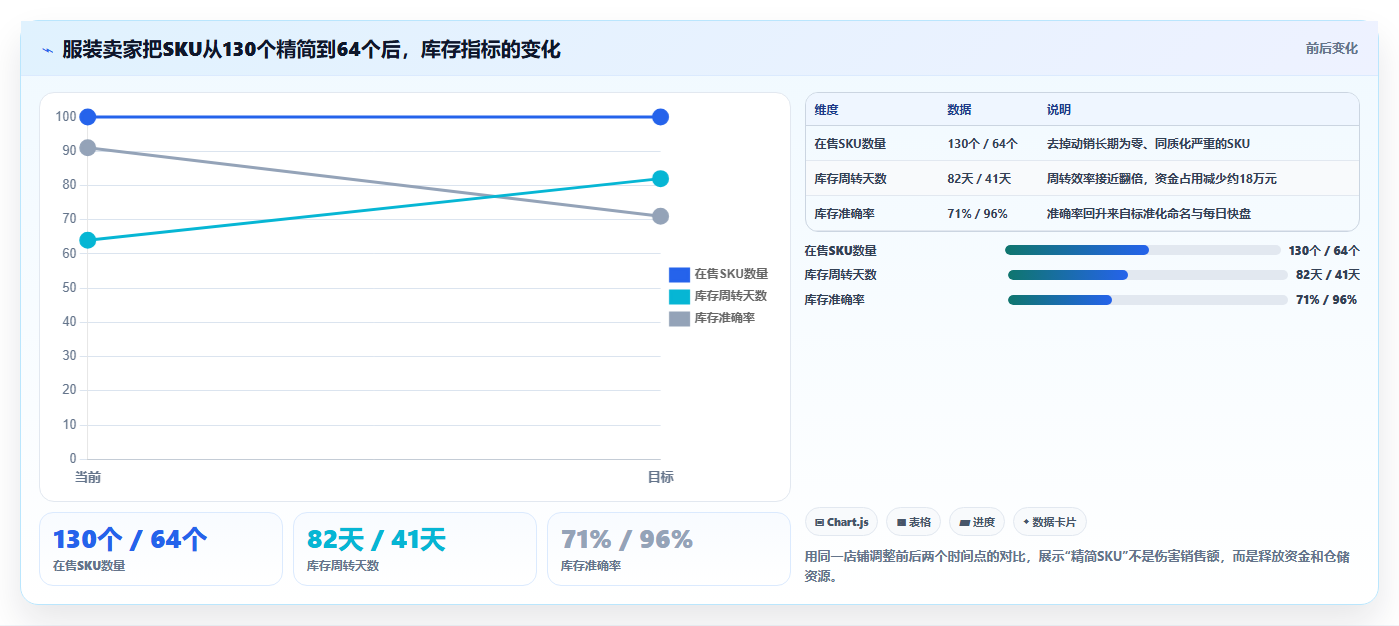Image resolution: width=1399 pixels, height=626 pixels.
Task: Click the blue data point at 目标
Action: (x=660, y=117)
